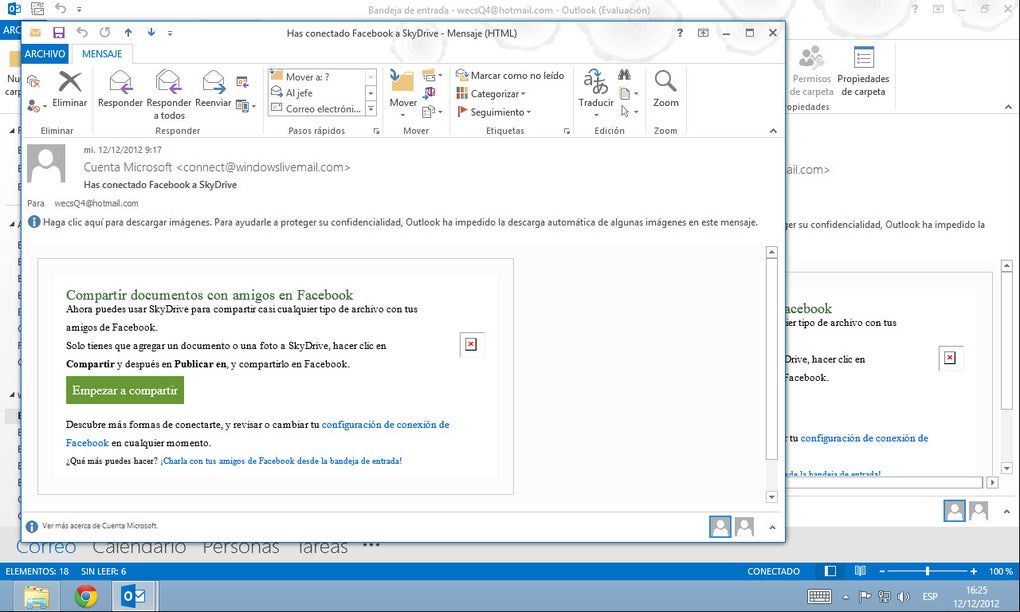Open ribbon display options beside Help
This screenshot has height=612, width=1020.
tap(703, 33)
